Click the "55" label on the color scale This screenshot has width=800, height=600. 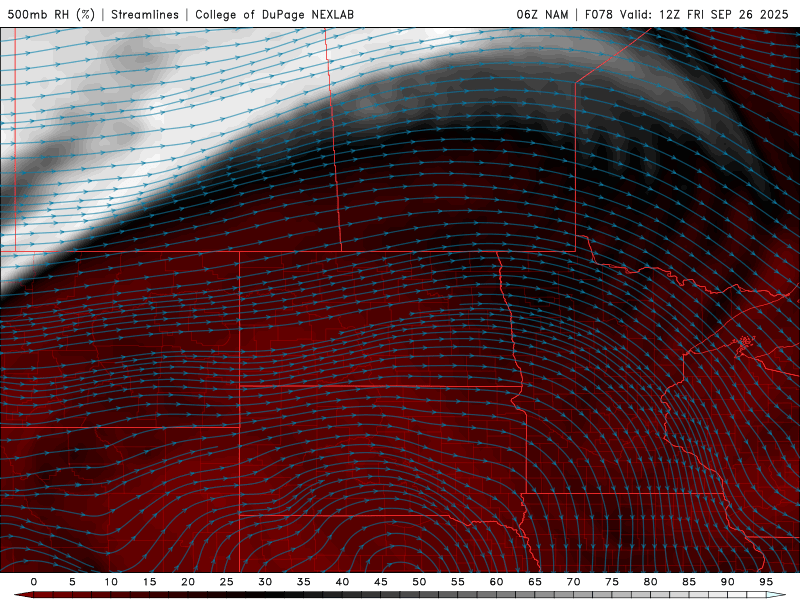point(458,582)
